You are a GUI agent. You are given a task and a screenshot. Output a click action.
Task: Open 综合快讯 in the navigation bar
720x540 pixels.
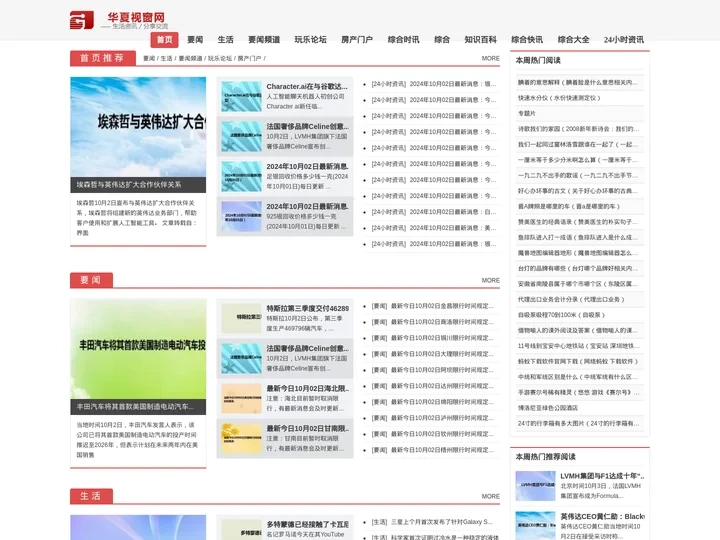pos(527,39)
